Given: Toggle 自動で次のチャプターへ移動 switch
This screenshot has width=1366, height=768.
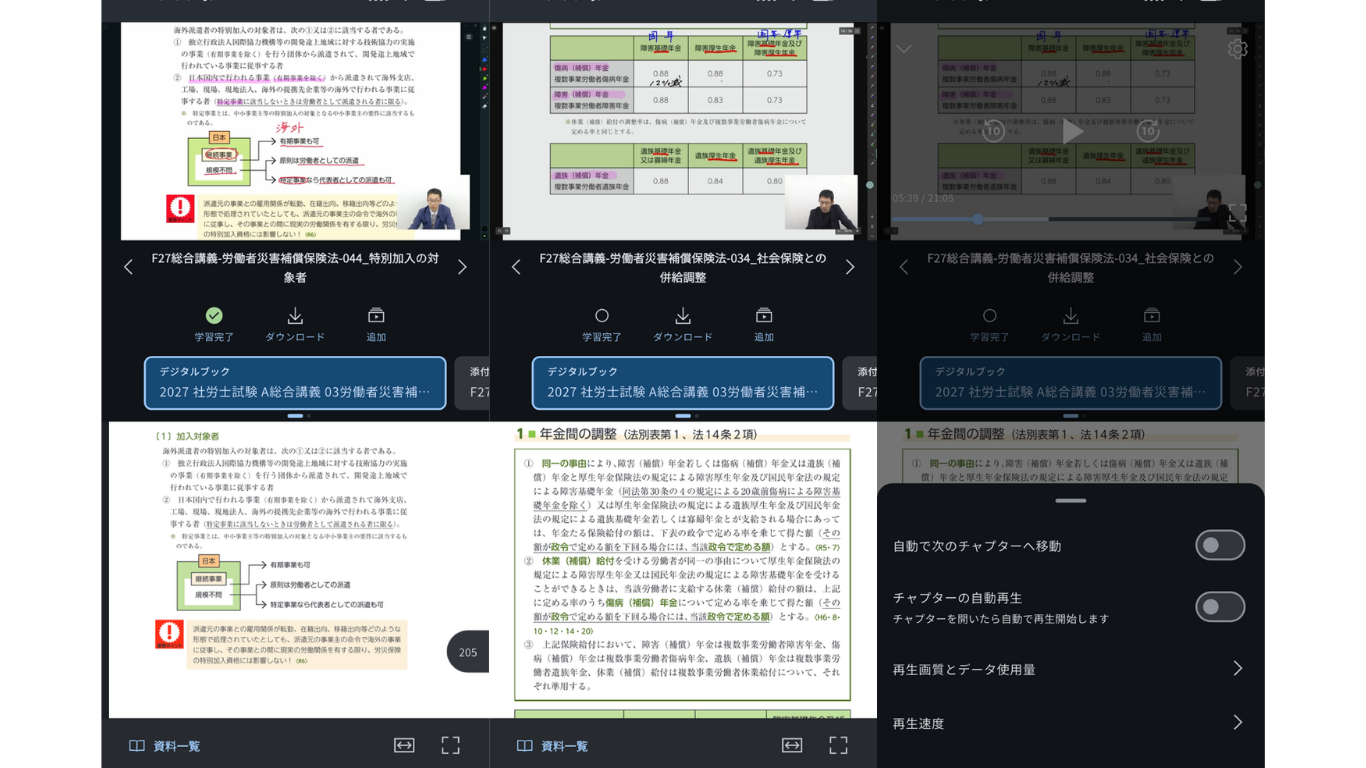Looking at the screenshot, I should (1220, 545).
